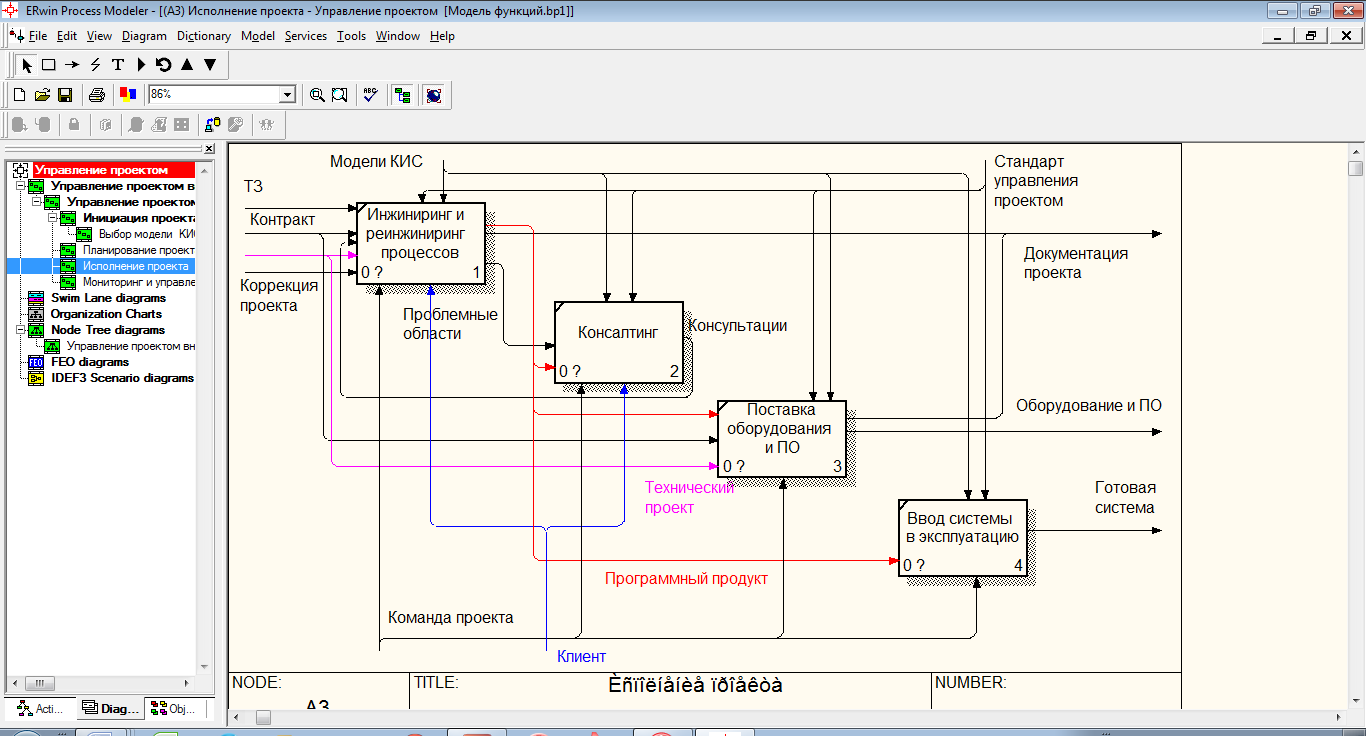Open the Edit menu

(67, 36)
